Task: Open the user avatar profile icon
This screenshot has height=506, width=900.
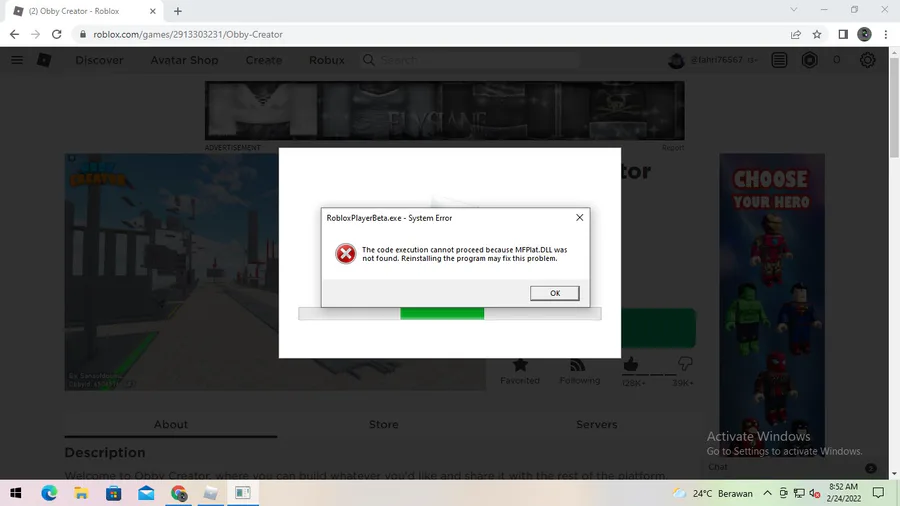Action: point(676,60)
